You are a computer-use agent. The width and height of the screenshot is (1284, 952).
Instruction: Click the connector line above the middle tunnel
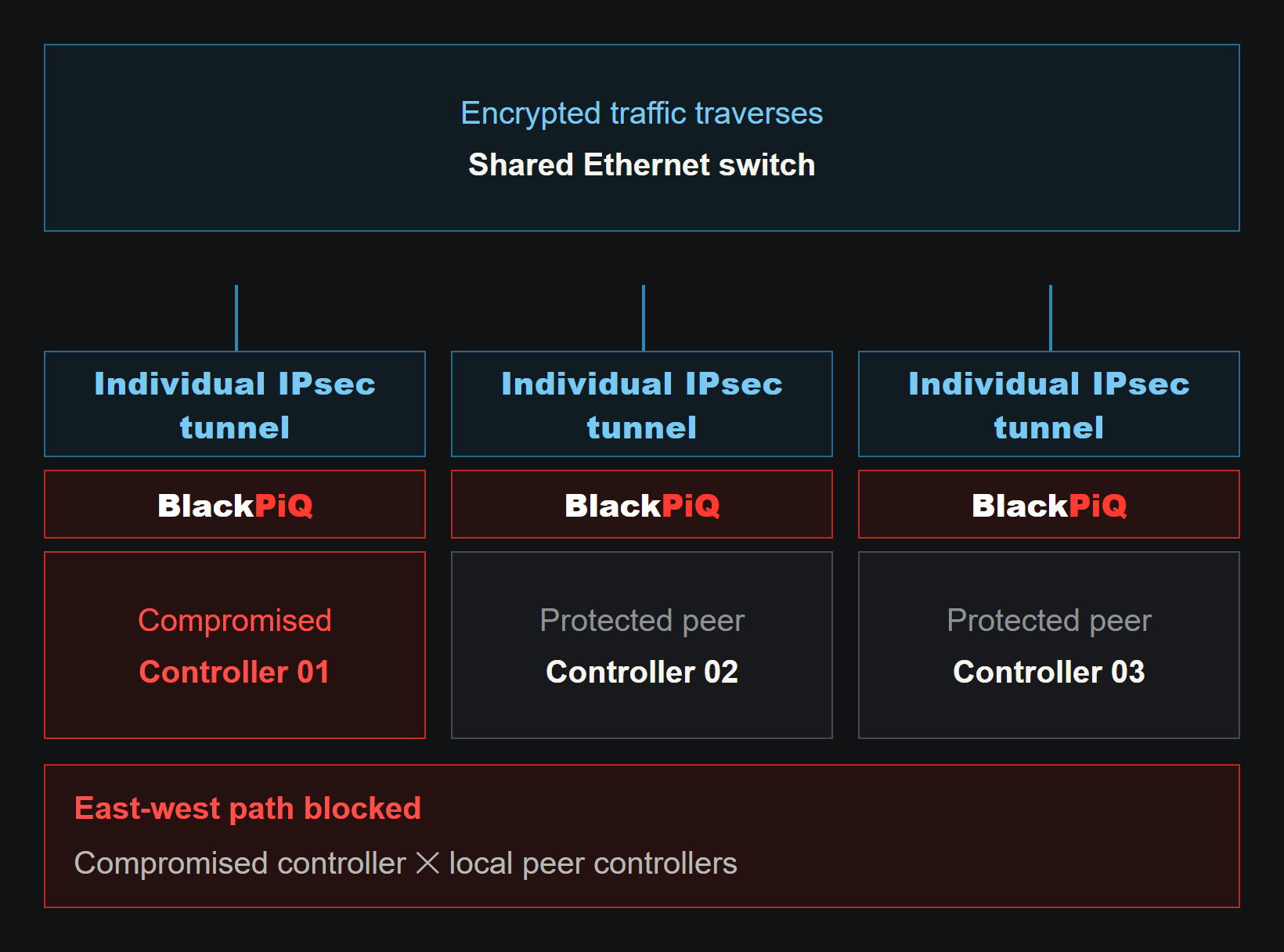(x=644, y=318)
